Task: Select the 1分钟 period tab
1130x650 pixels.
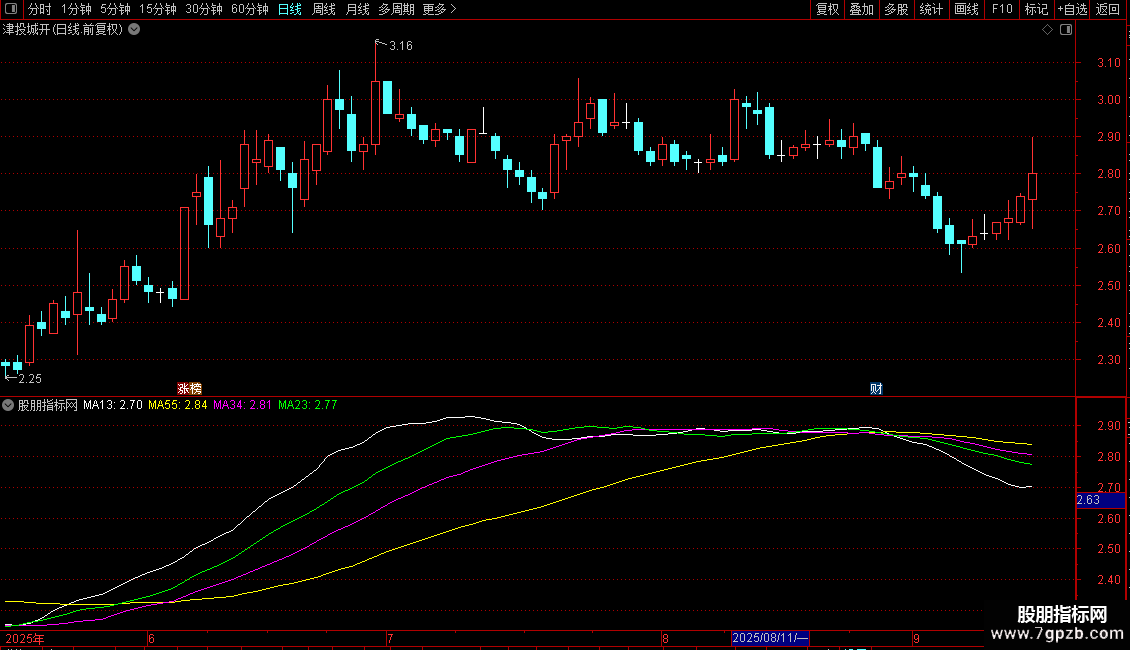Action: click(x=76, y=9)
